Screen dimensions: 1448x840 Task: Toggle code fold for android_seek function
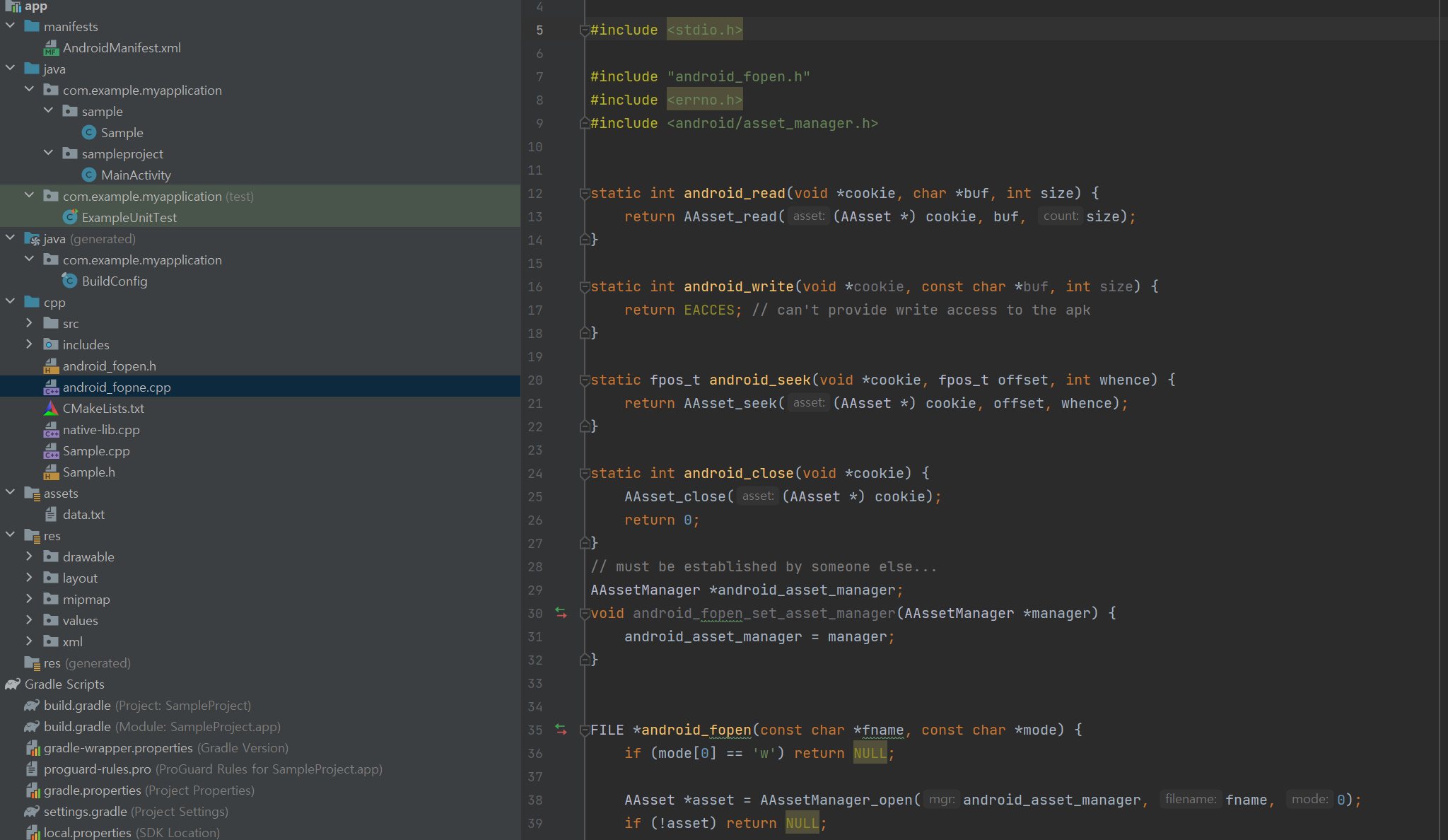[x=585, y=380]
